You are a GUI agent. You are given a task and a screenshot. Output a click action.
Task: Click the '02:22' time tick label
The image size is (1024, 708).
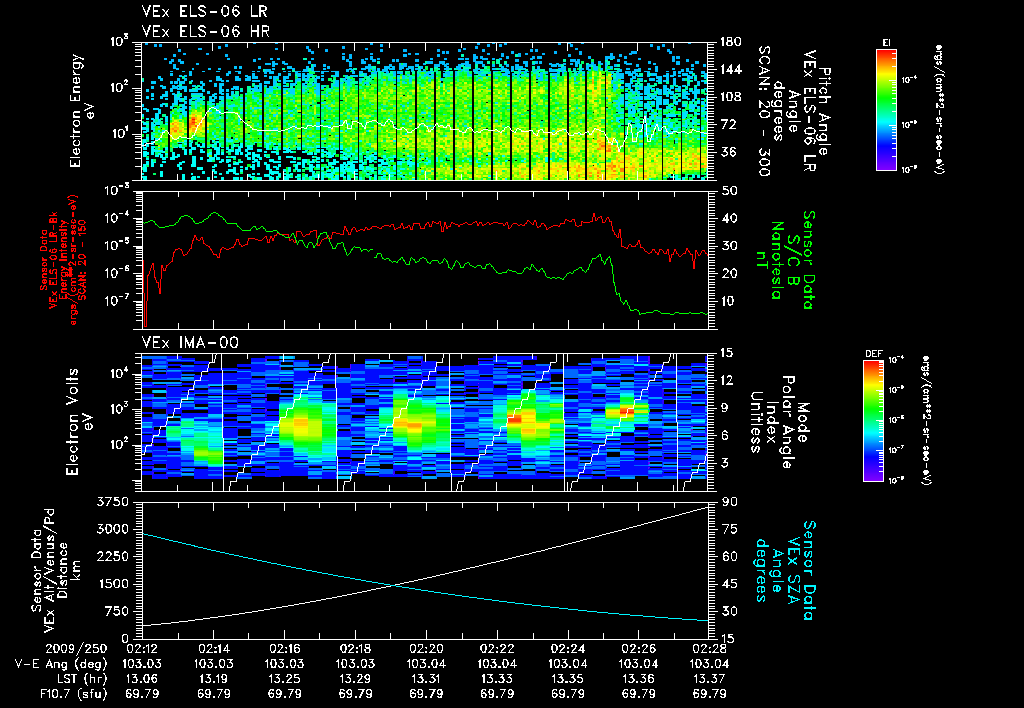point(497,649)
